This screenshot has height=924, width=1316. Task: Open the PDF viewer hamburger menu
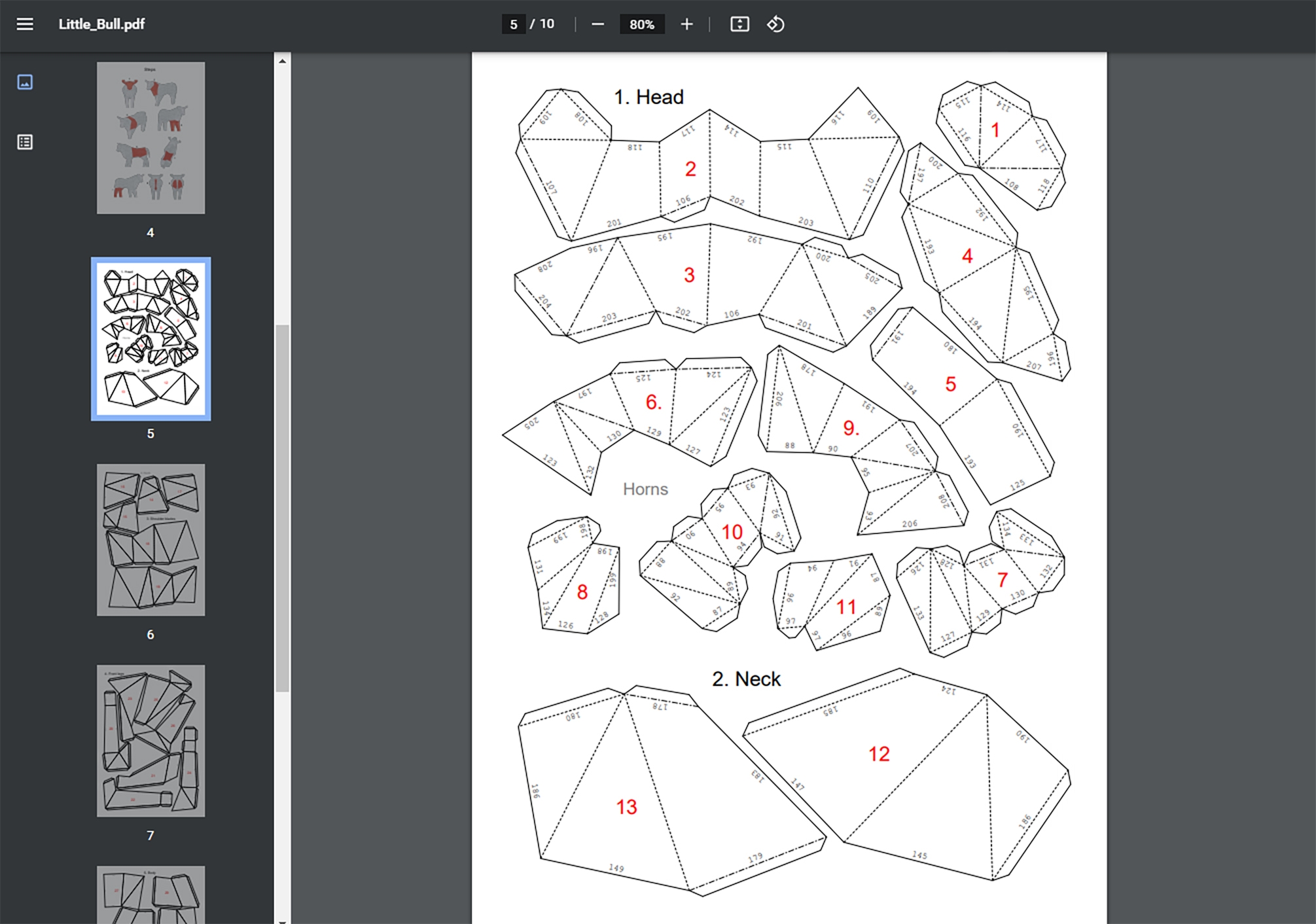(x=25, y=24)
